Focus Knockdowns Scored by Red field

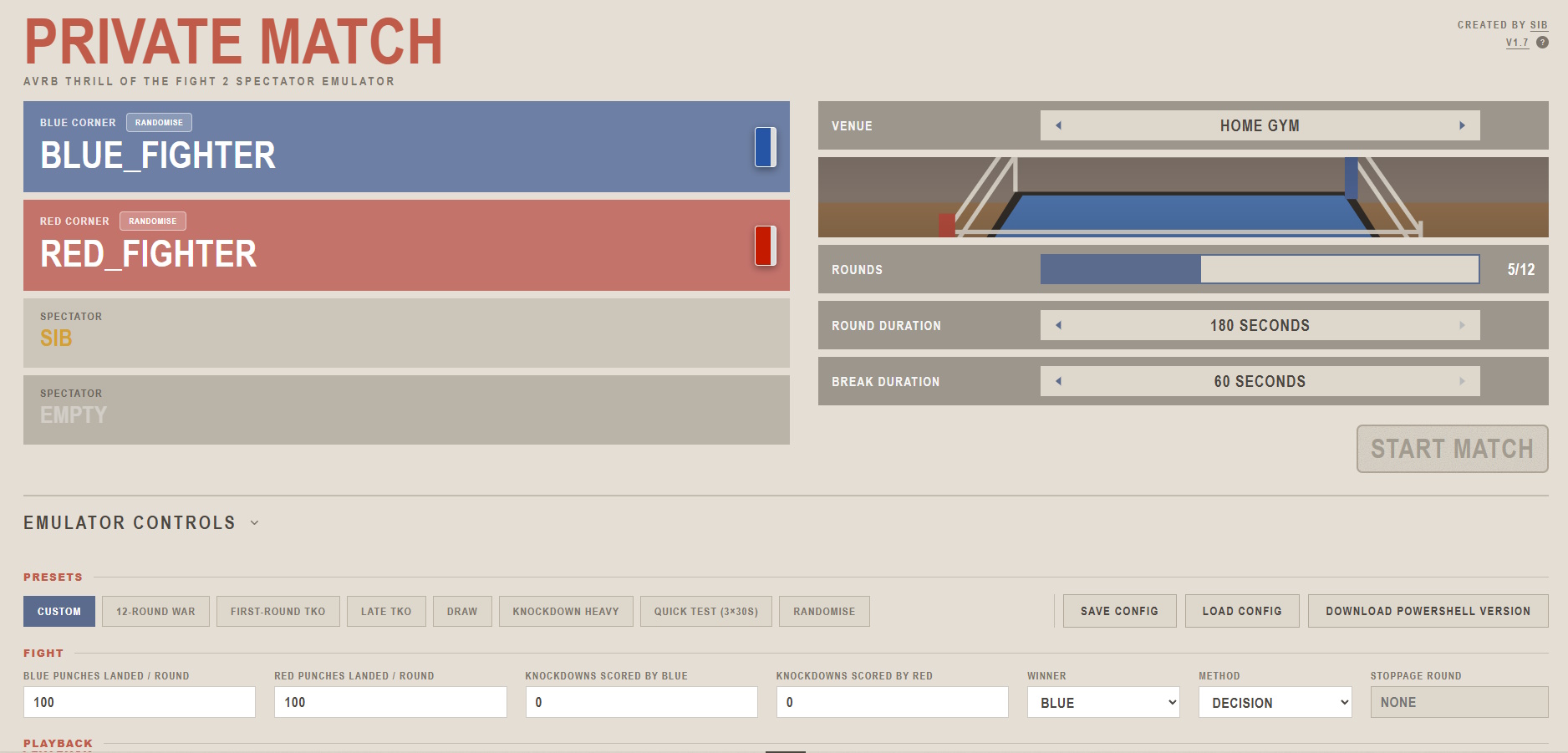tap(892, 702)
